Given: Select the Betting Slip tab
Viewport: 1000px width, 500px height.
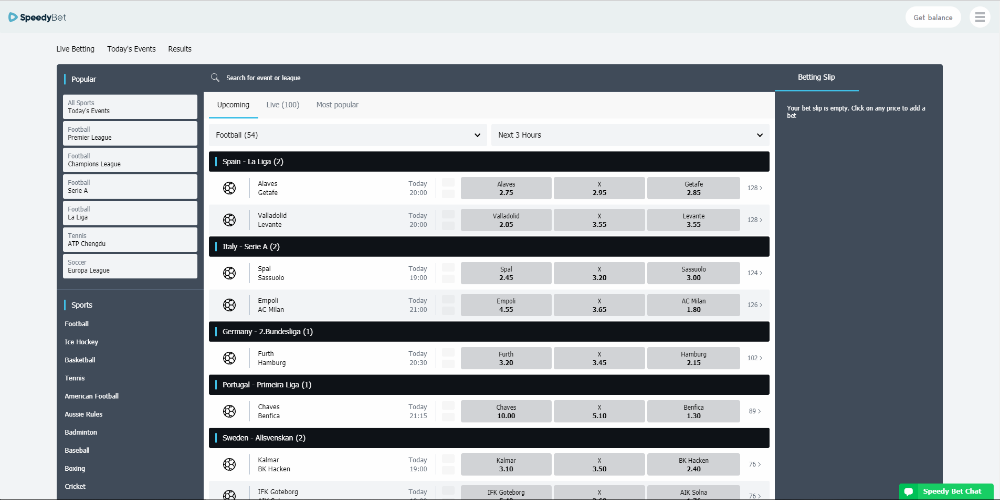Looking at the screenshot, I should pos(816,77).
